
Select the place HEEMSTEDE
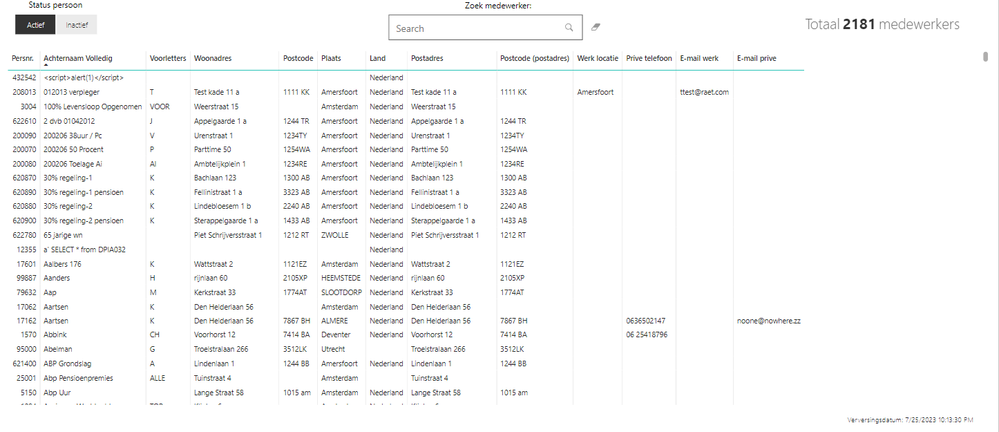click(341, 278)
